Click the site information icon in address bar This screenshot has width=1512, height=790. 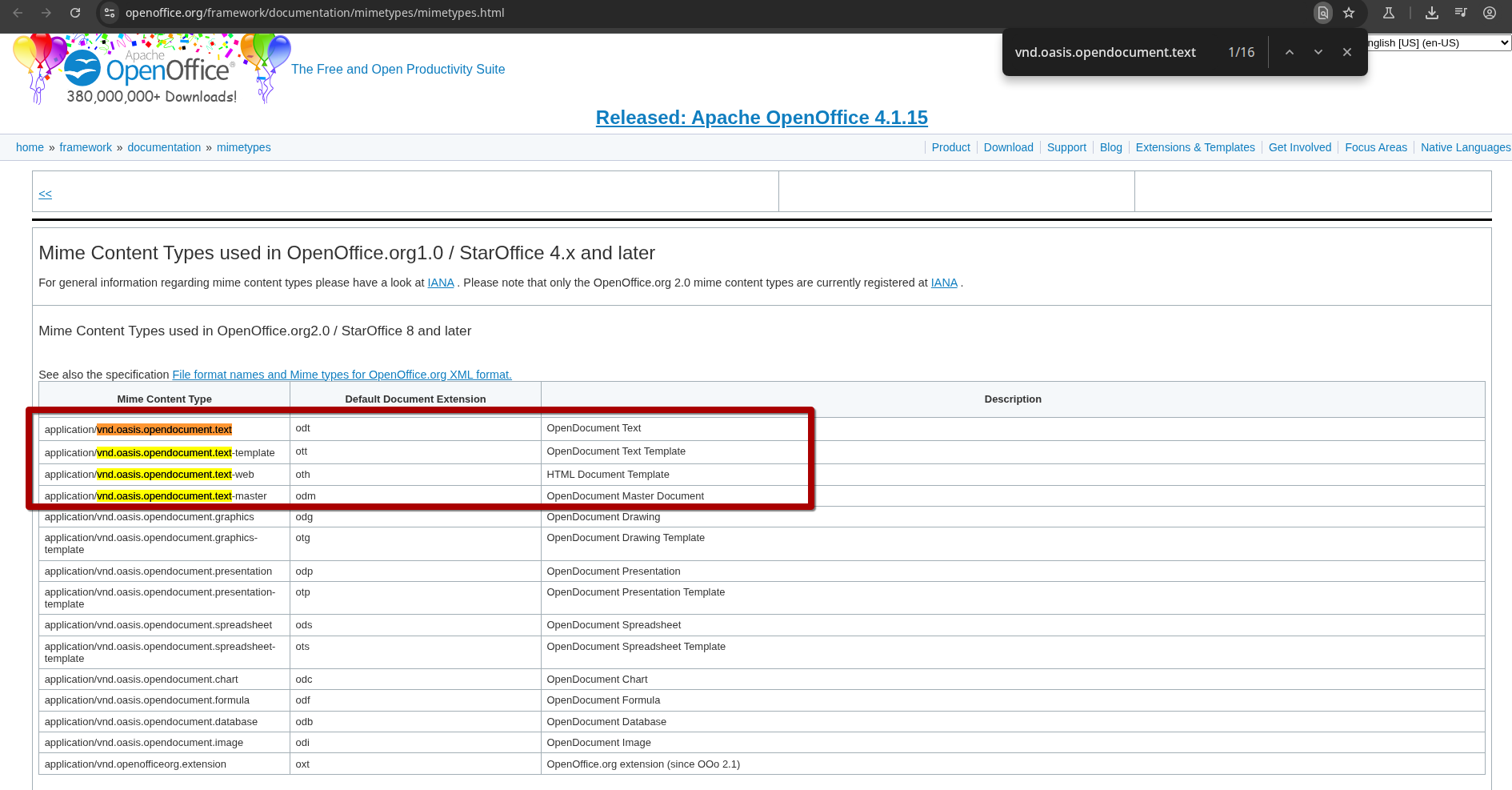[110, 13]
